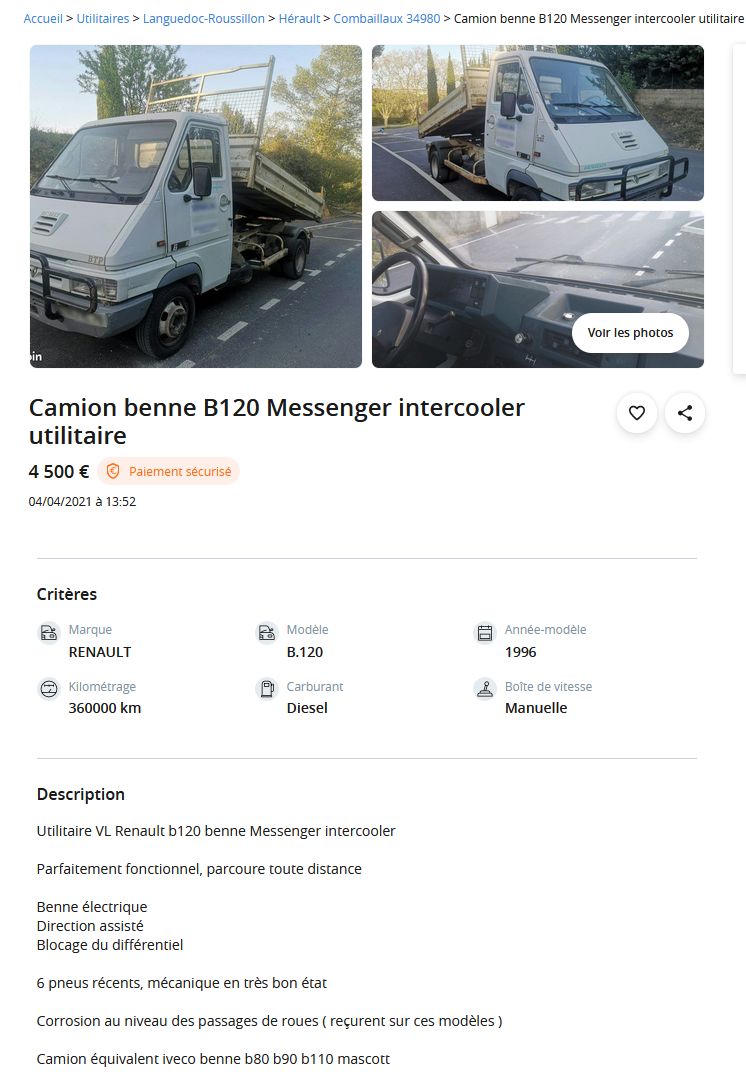Image resolution: width=746 pixels, height=1072 pixels.
Task: Click the secure payment shield icon
Action: (x=113, y=471)
